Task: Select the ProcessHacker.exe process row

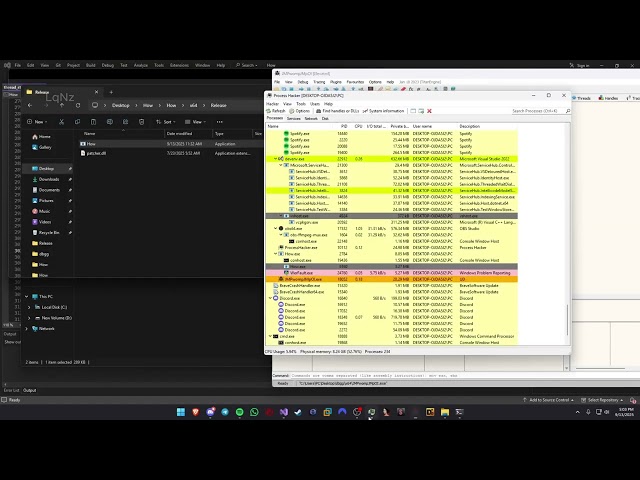Action: [x=391, y=247]
